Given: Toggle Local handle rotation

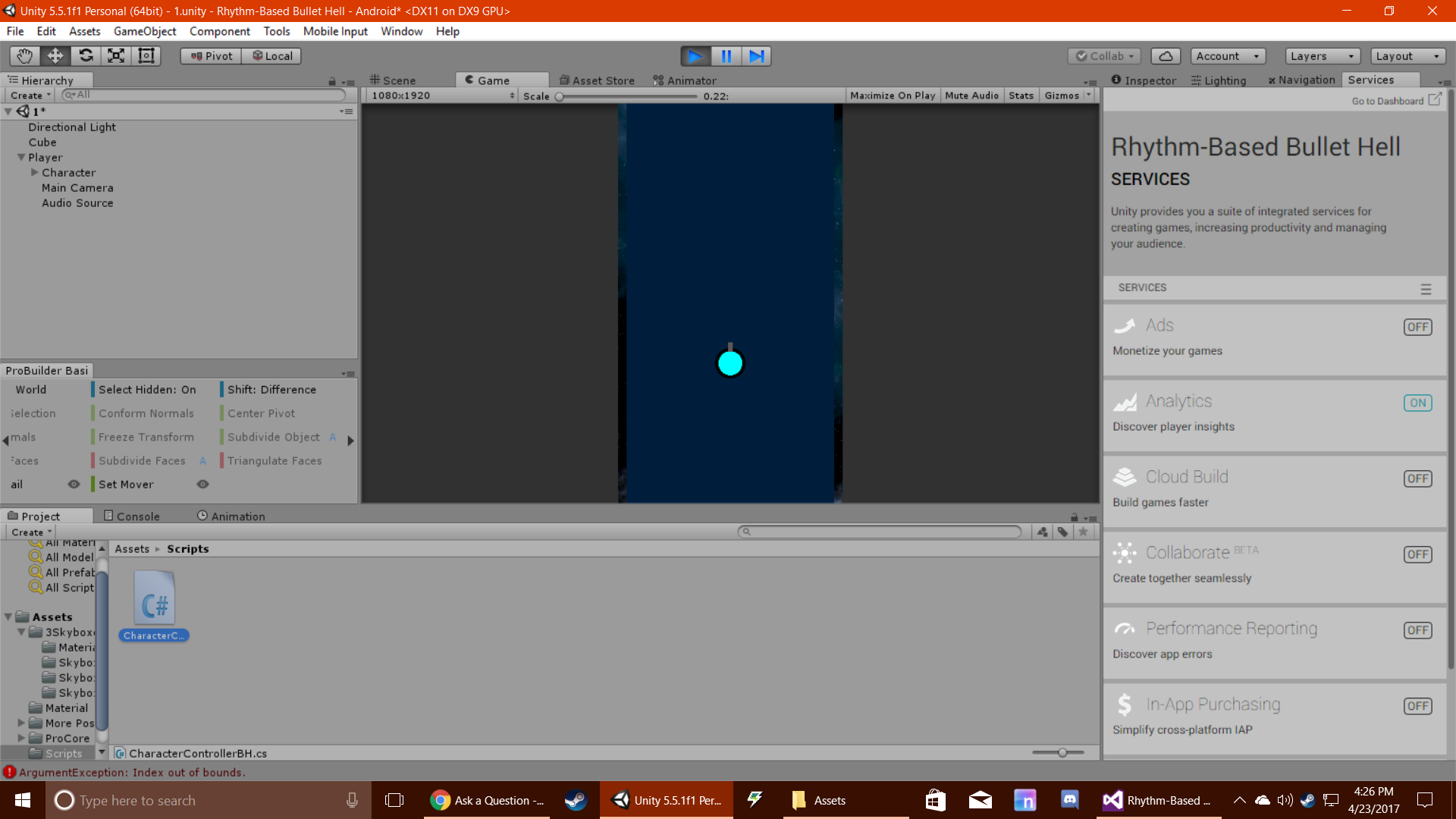Looking at the screenshot, I should [x=271, y=56].
